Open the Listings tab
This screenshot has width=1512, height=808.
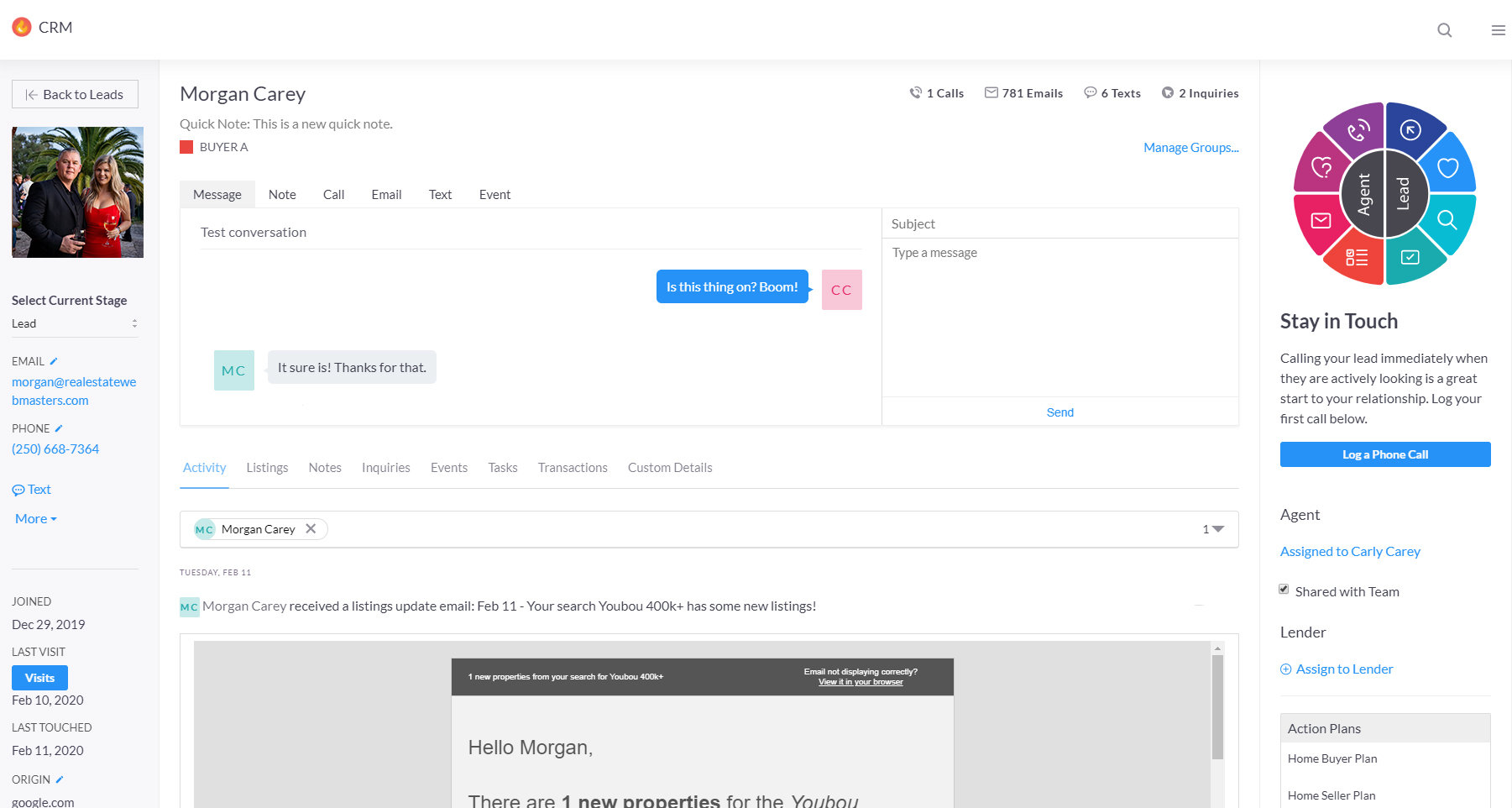pos(267,468)
